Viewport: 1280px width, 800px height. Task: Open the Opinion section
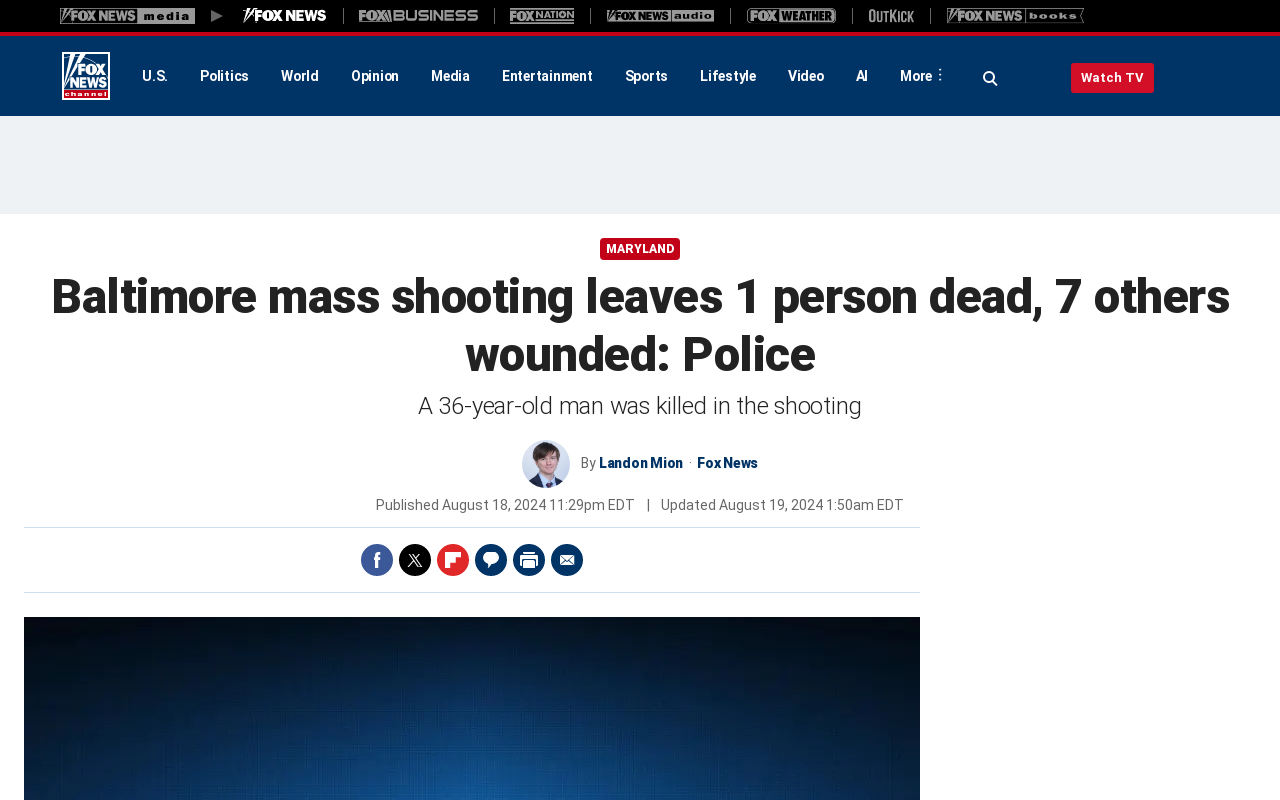pos(375,76)
